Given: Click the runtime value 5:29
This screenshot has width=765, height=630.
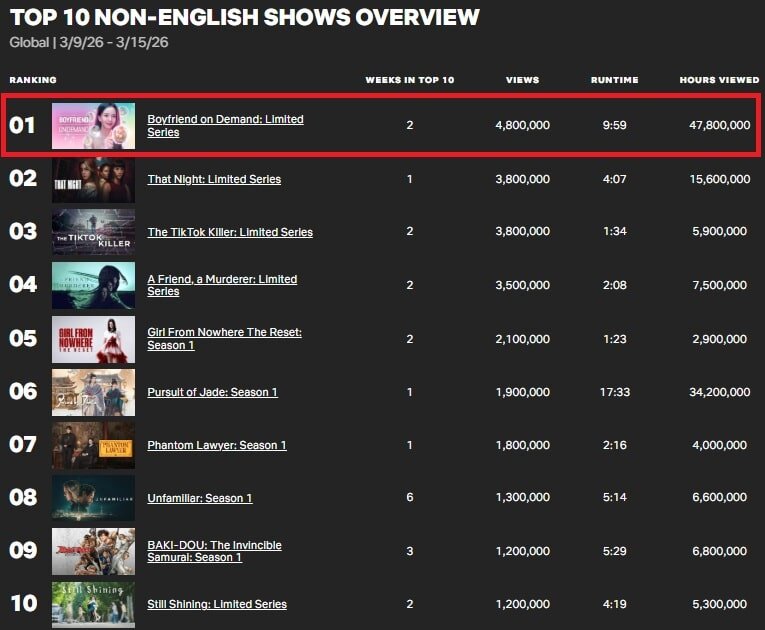Looking at the screenshot, I should coord(615,551).
